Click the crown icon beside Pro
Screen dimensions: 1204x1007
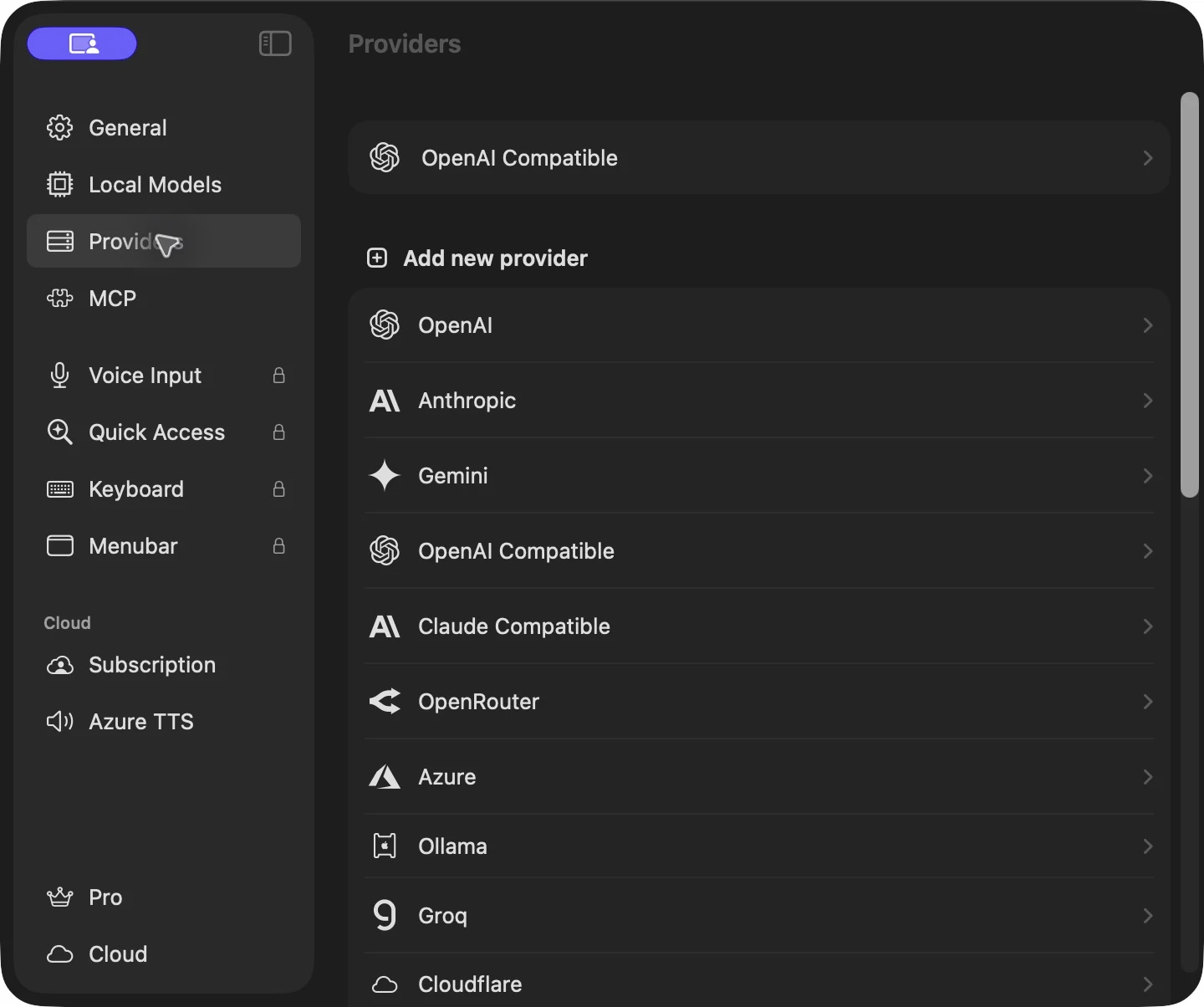pyautogui.click(x=59, y=897)
